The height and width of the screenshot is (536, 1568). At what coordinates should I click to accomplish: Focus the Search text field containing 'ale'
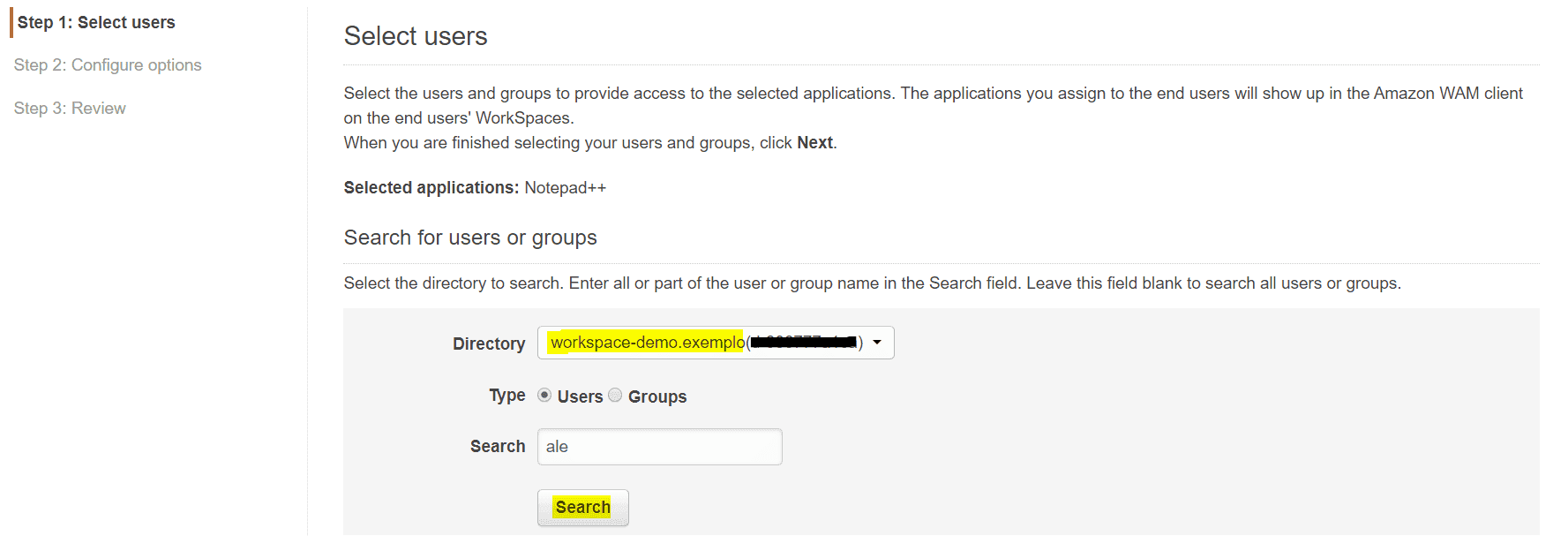659,447
